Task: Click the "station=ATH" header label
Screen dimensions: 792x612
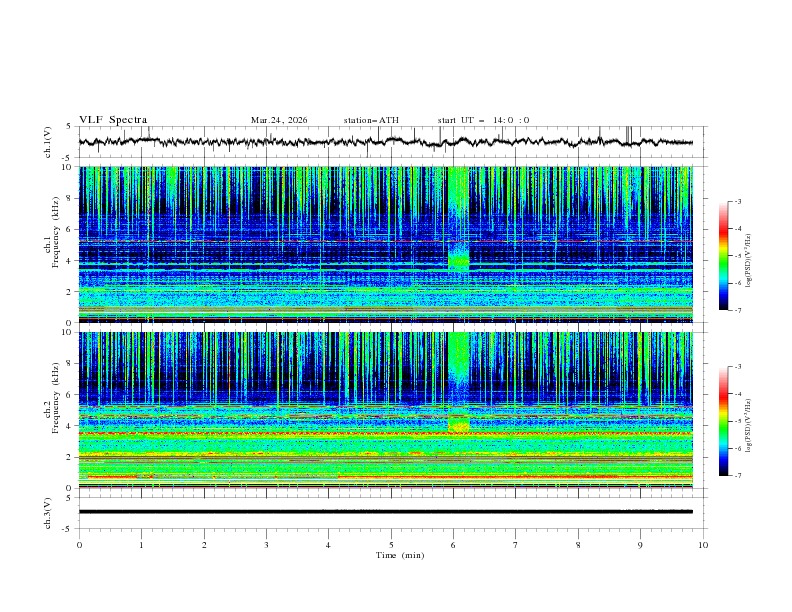Action: point(371,120)
